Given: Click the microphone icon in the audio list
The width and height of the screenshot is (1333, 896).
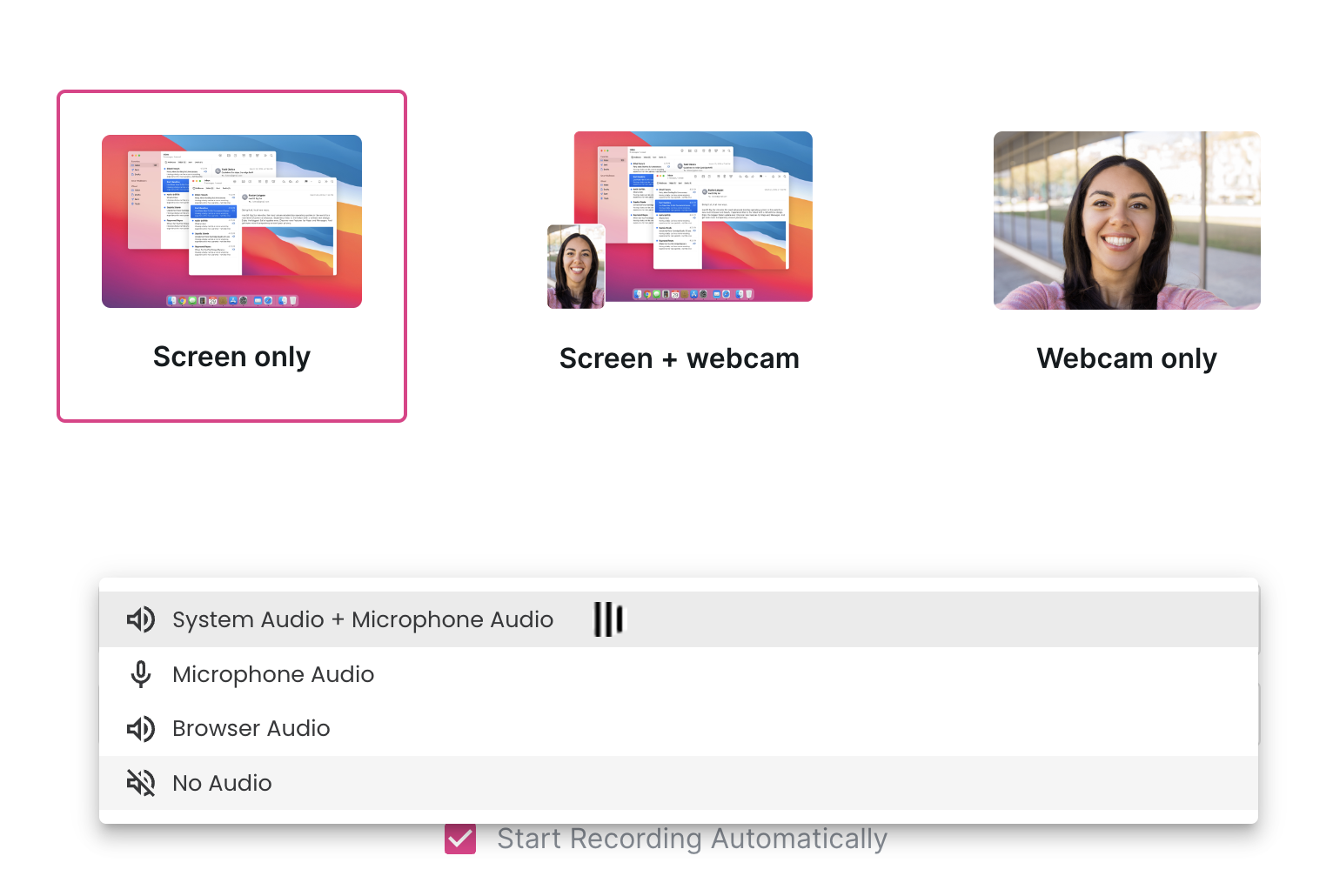Looking at the screenshot, I should [140, 674].
